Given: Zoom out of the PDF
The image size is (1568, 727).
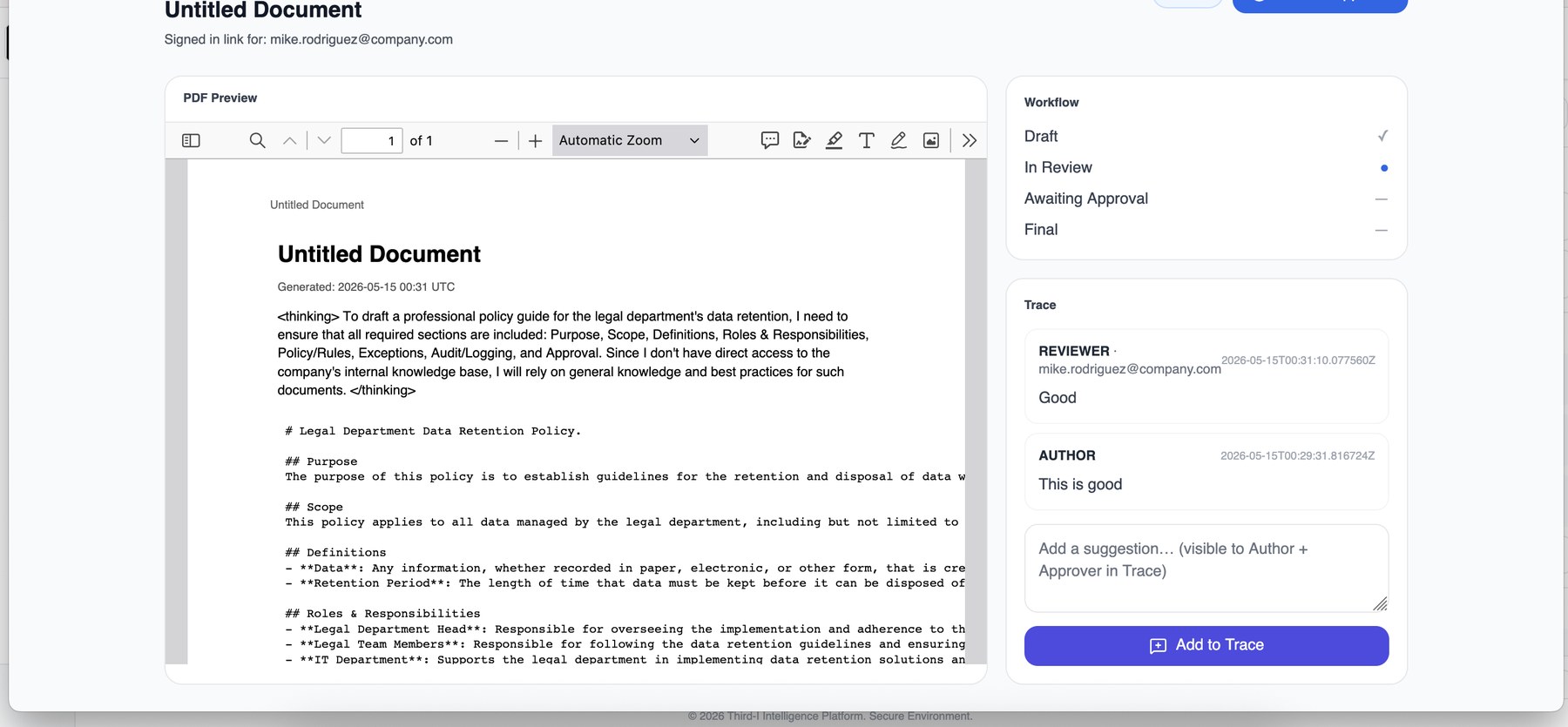Looking at the screenshot, I should (501, 140).
